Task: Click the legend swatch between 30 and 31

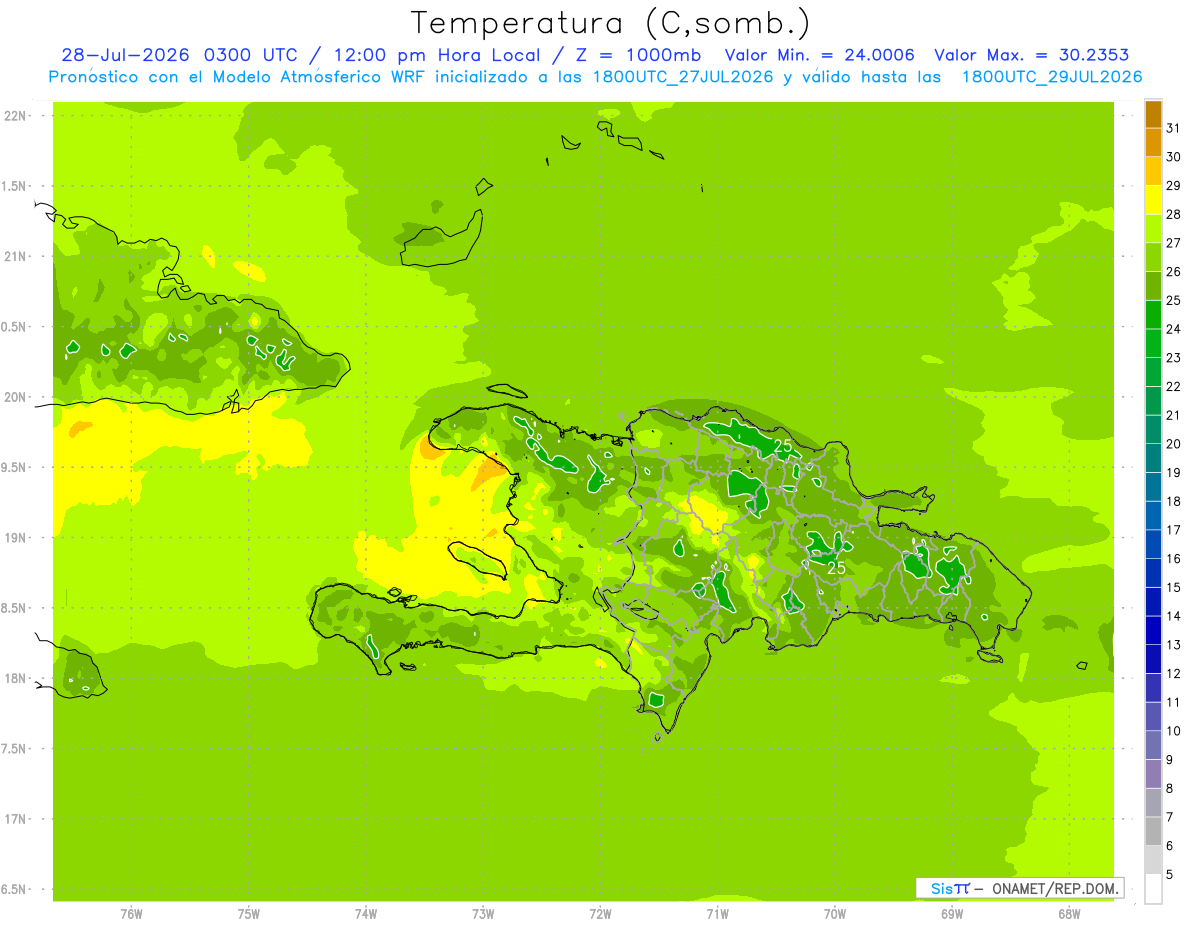Action: pos(1153,142)
